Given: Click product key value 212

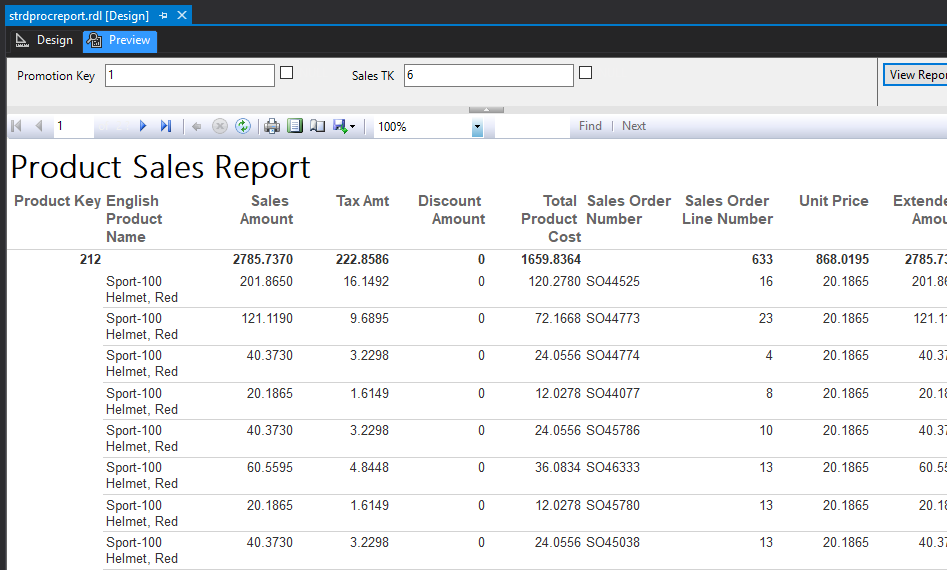Looking at the screenshot, I should click(x=90, y=260).
